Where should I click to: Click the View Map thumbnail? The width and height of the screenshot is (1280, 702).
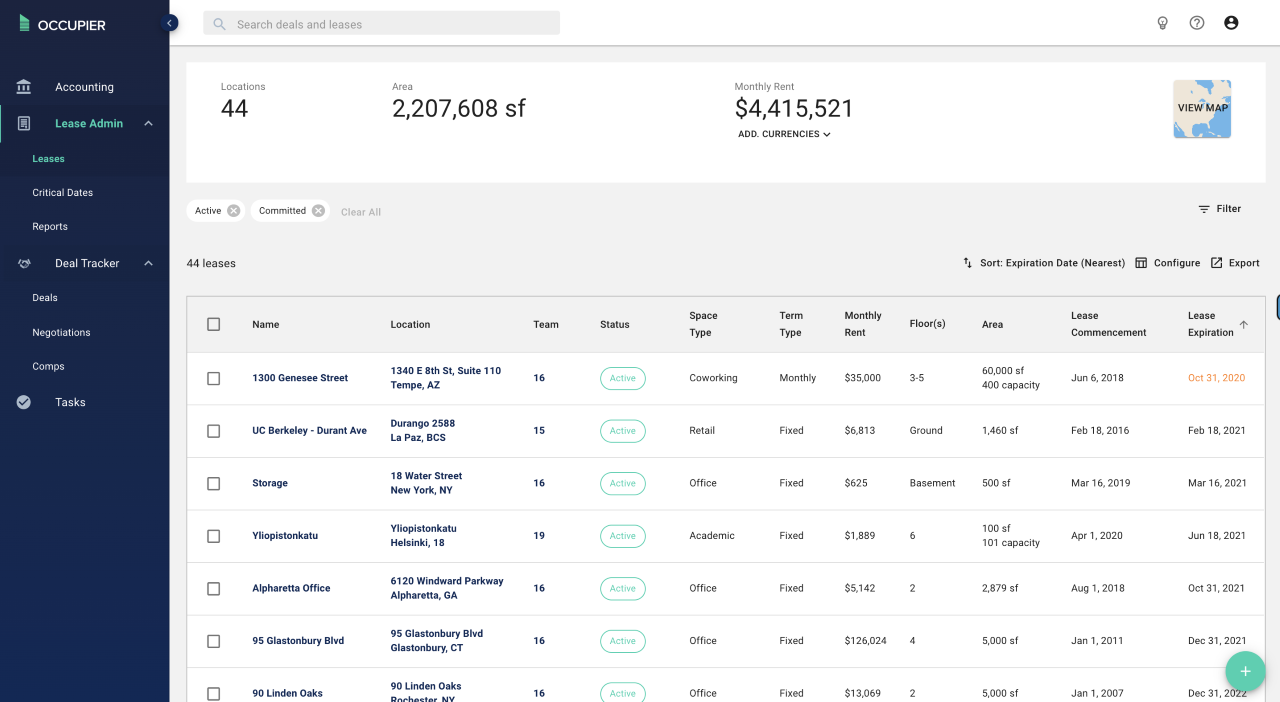click(x=1201, y=109)
